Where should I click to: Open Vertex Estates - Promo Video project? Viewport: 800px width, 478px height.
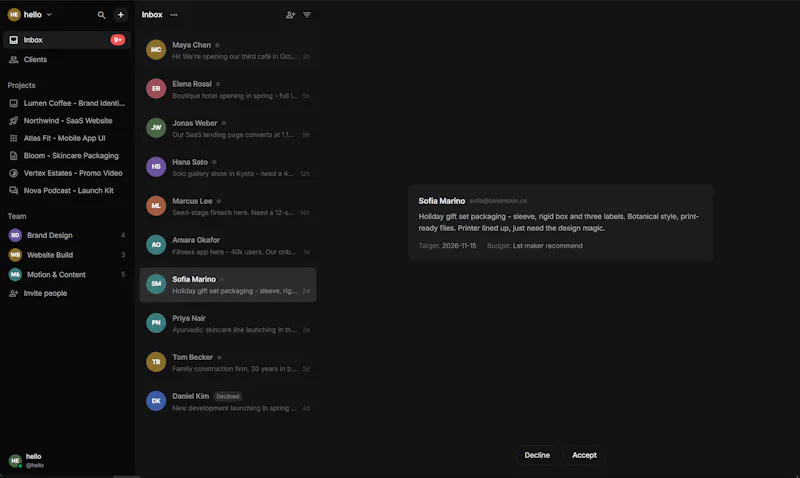[x=67, y=173]
